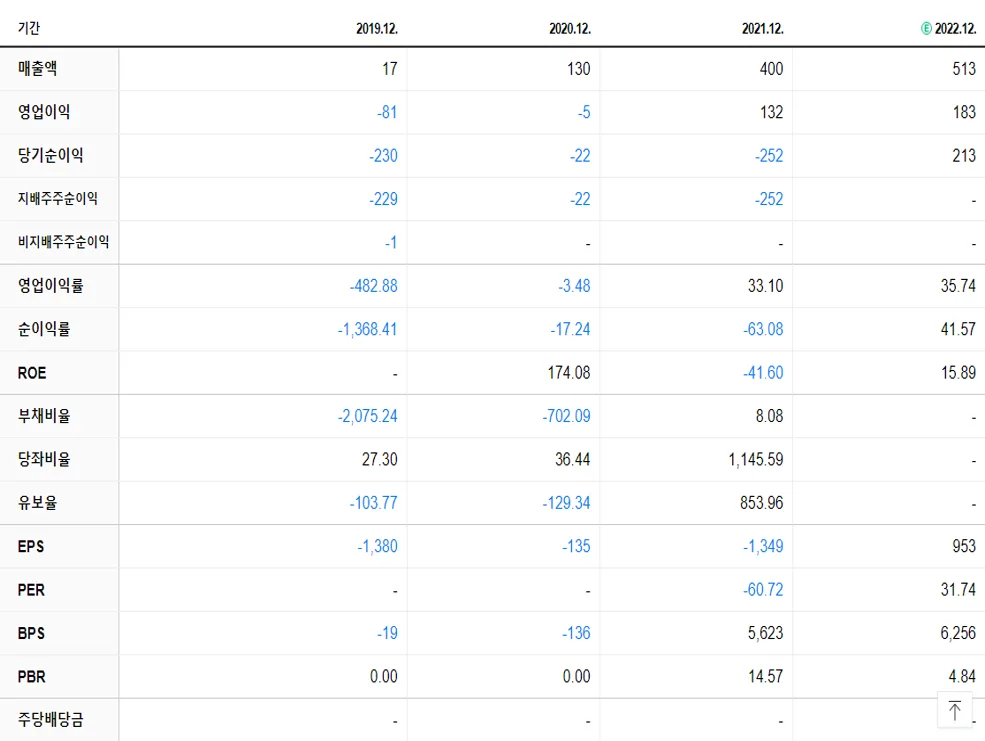Click the 순이익률 value -63.08
The image size is (985, 741).
click(x=763, y=329)
